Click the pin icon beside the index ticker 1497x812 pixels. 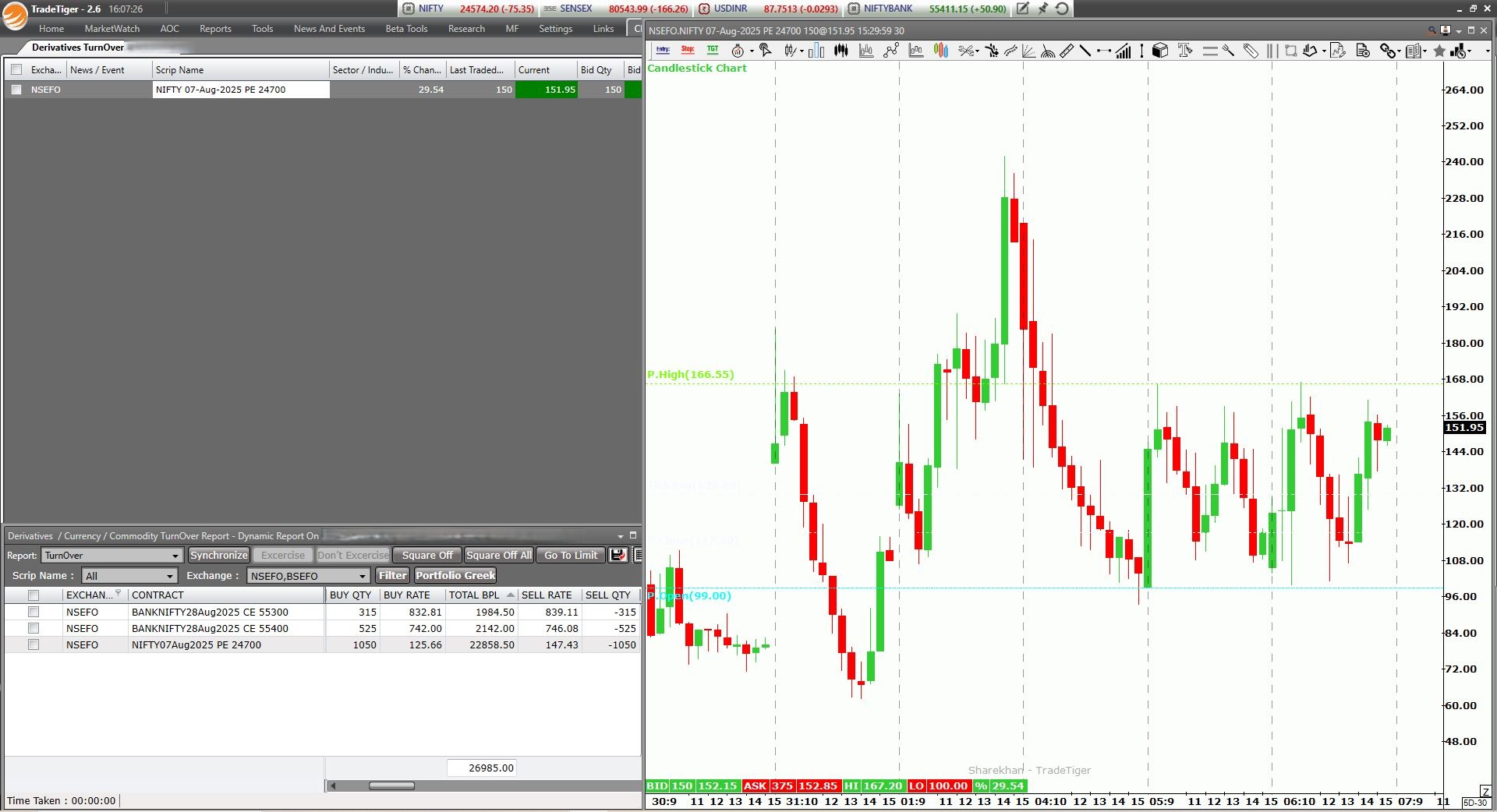pos(1042,9)
